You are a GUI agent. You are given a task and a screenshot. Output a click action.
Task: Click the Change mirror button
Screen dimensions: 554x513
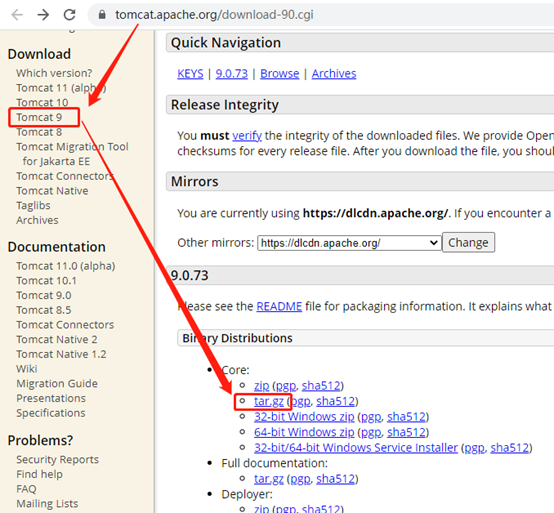[468, 242]
